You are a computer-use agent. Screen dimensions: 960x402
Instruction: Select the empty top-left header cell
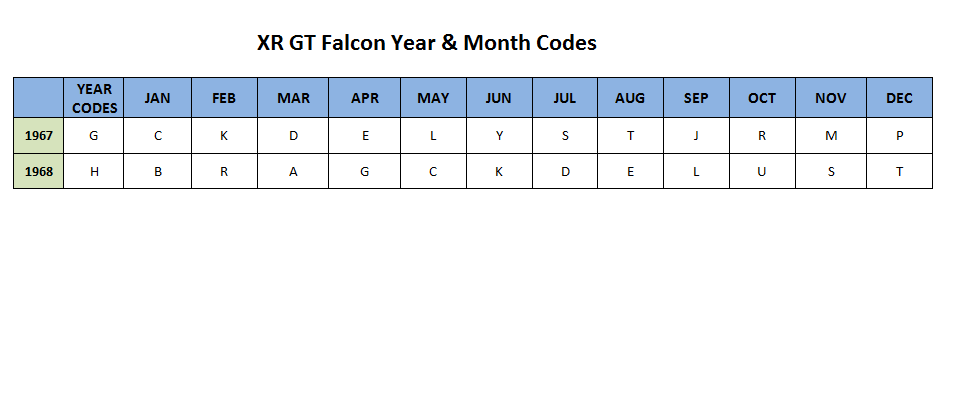click(39, 98)
